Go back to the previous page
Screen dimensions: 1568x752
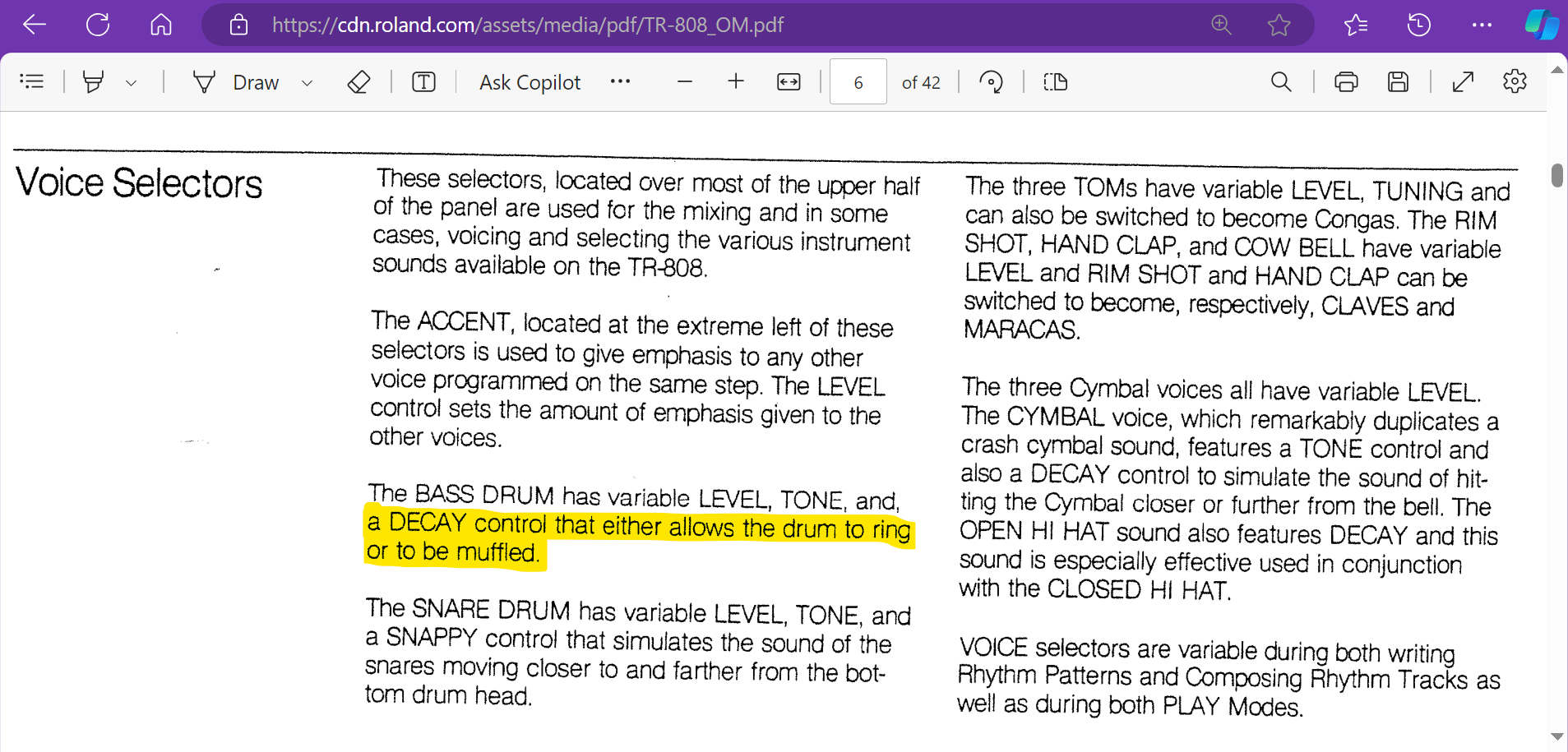click(34, 25)
